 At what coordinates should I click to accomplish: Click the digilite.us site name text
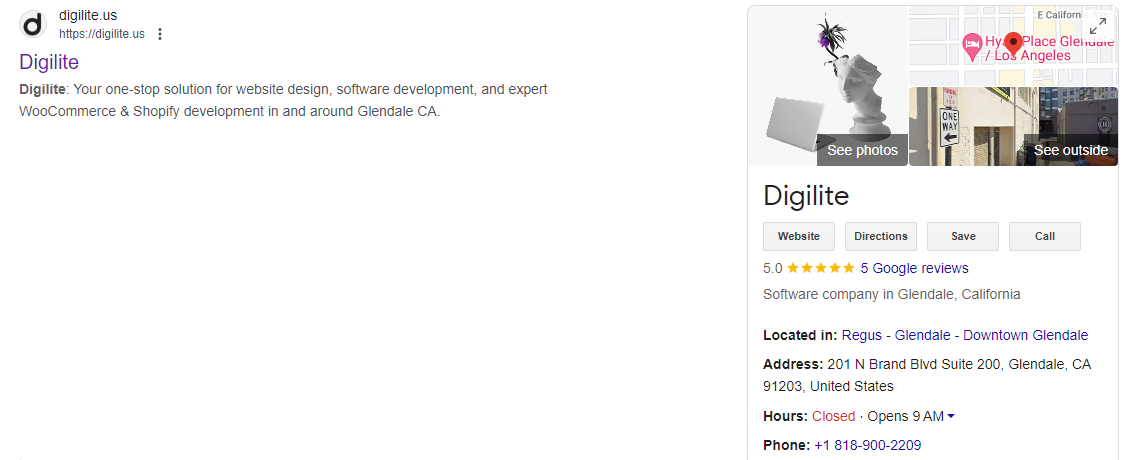click(x=88, y=15)
